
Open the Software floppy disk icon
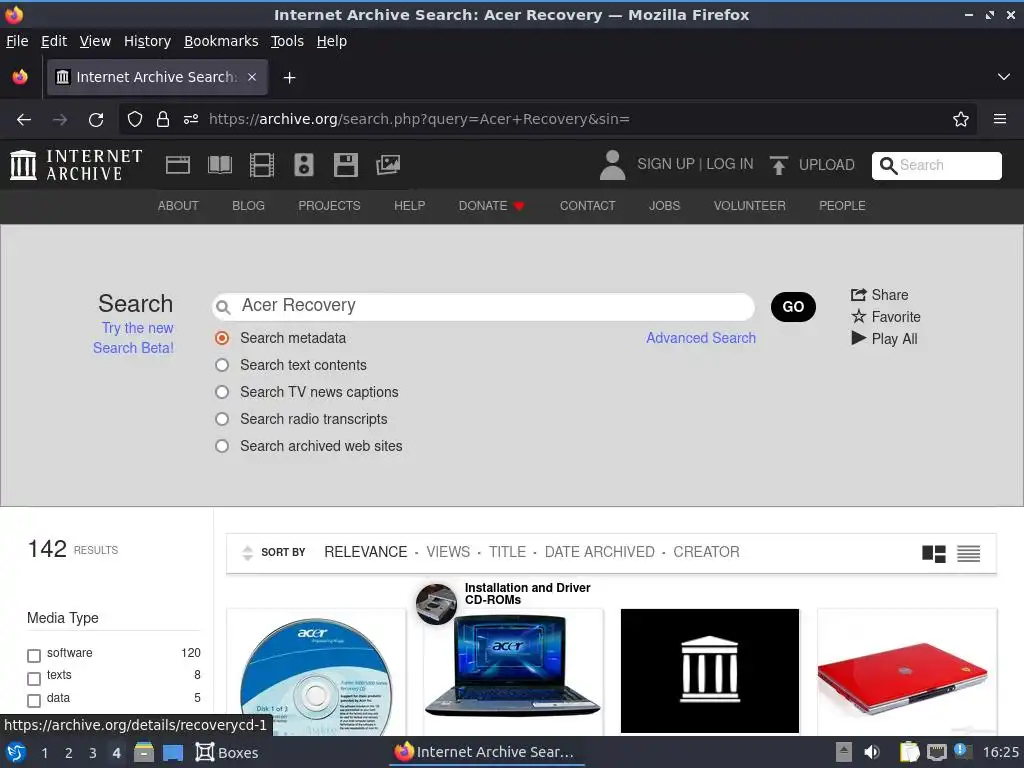click(x=345, y=165)
